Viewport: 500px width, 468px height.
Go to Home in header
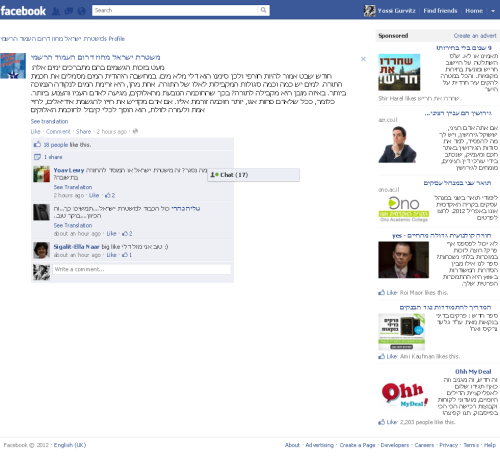[474, 11]
